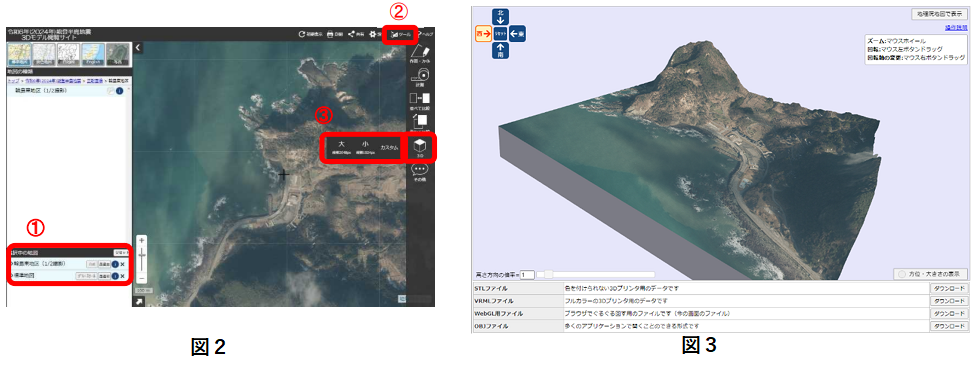Rotate 3D view using 北 arrow button
Viewport: 978px width, 372px height.
pyautogui.click(x=500, y=17)
